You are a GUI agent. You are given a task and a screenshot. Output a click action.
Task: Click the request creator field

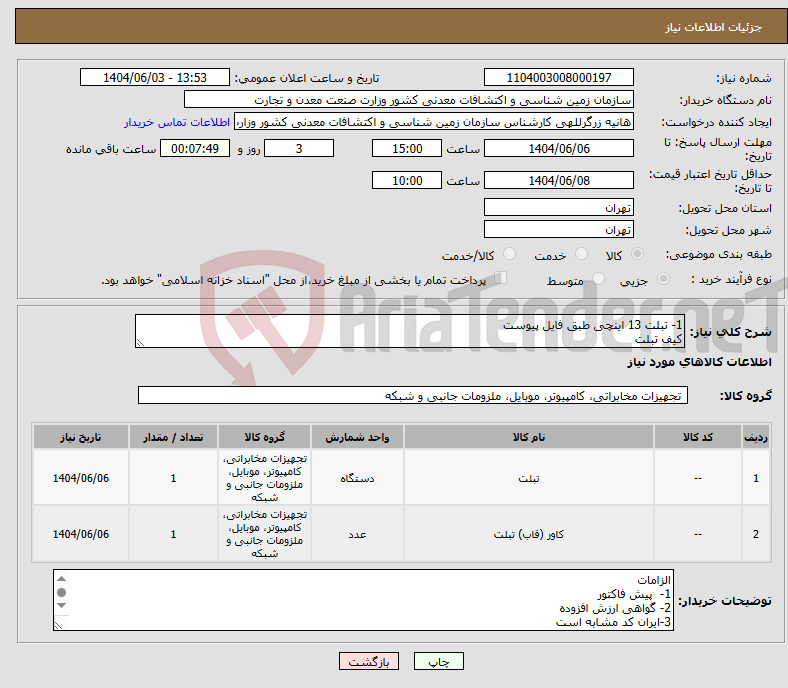coord(434,122)
